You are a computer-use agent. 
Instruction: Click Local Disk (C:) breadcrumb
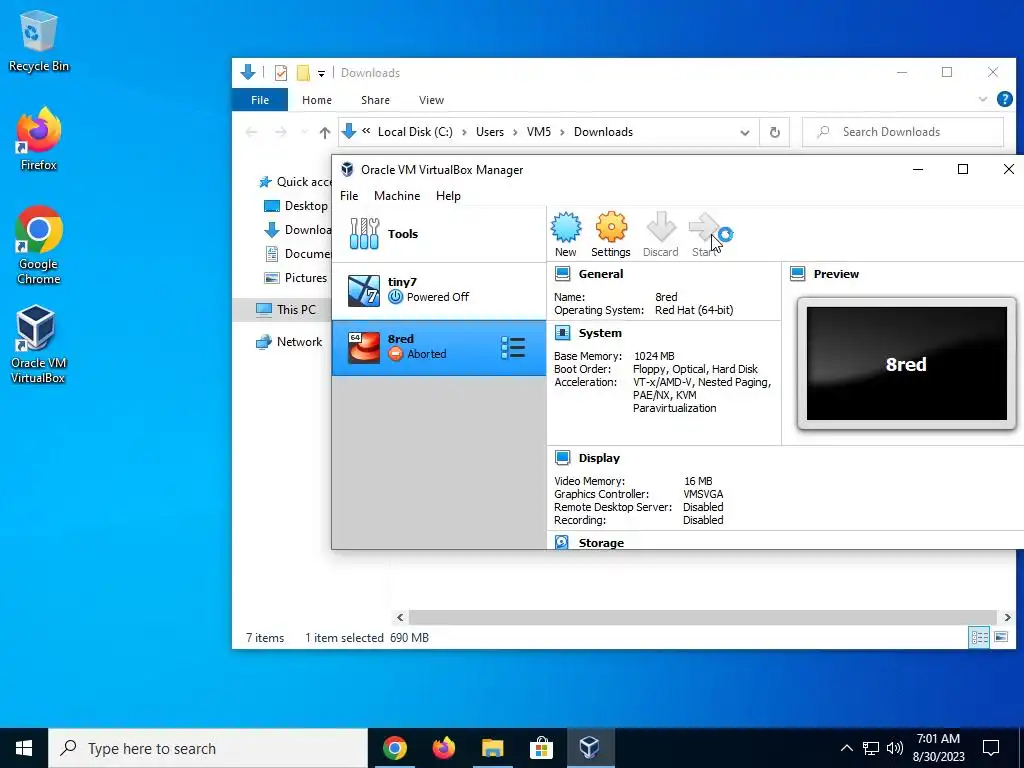coord(415,132)
